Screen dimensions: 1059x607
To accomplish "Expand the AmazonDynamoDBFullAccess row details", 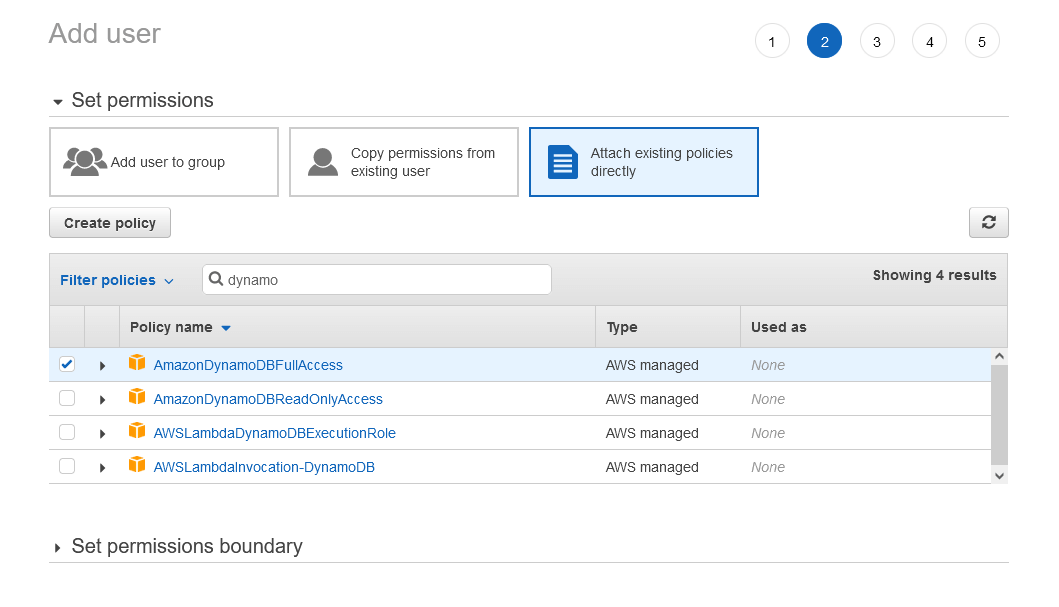I will coord(102,366).
